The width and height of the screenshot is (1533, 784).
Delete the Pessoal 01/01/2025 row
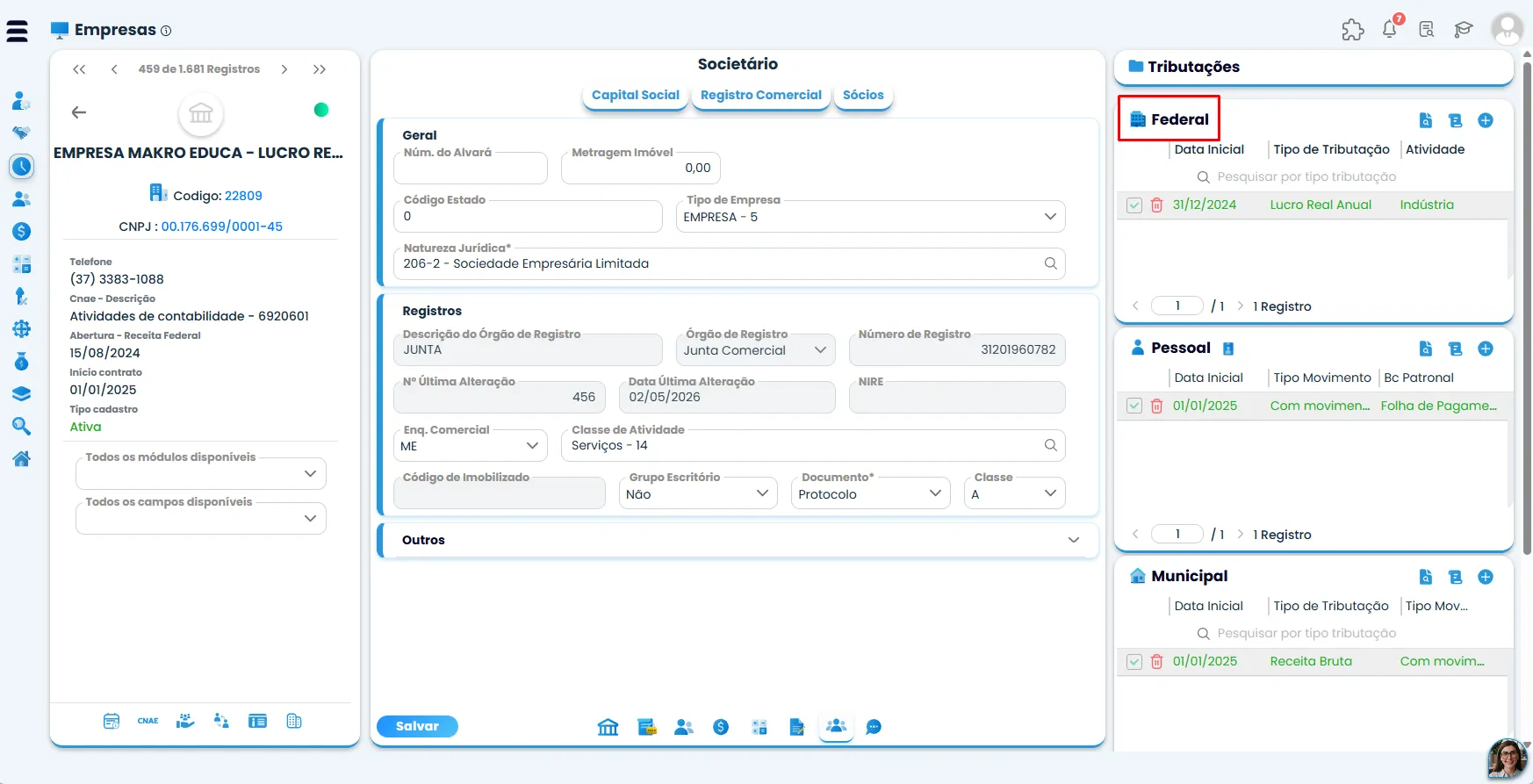[x=1157, y=406]
